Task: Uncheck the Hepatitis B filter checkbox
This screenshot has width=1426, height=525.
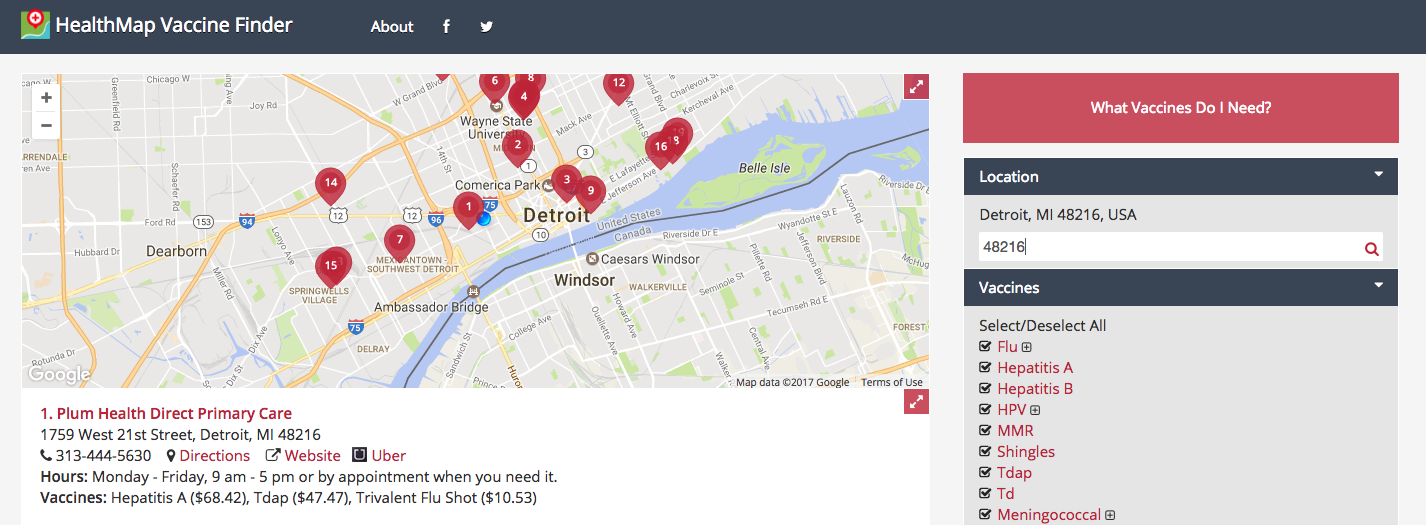Action: pos(986,389)
